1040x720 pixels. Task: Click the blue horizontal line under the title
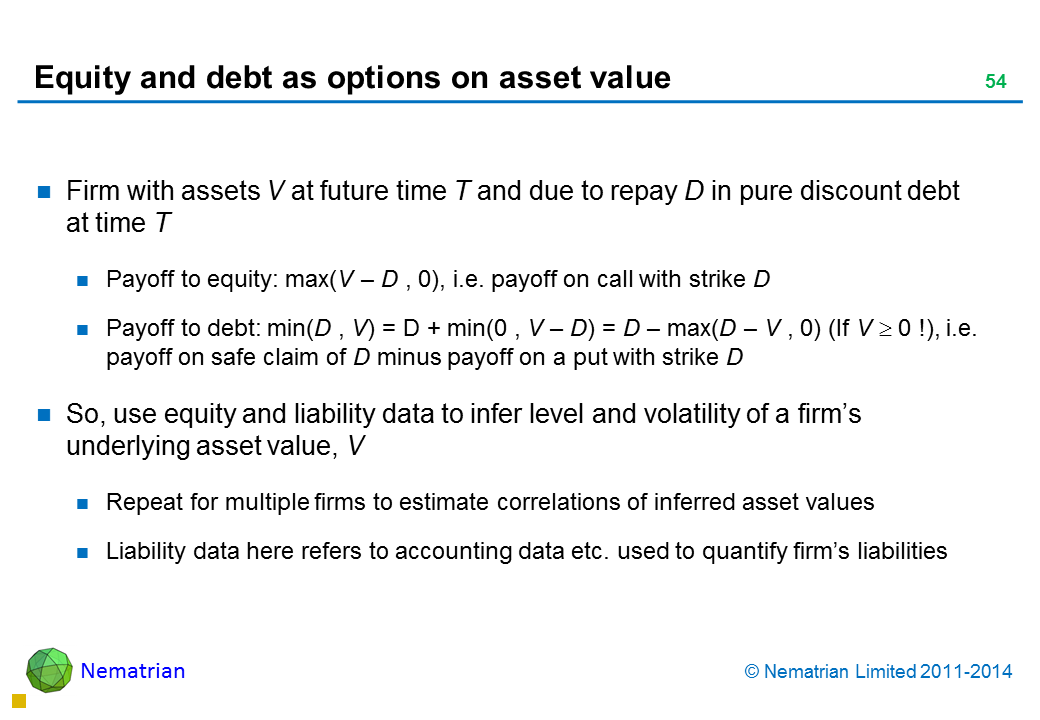pos(520,102)
